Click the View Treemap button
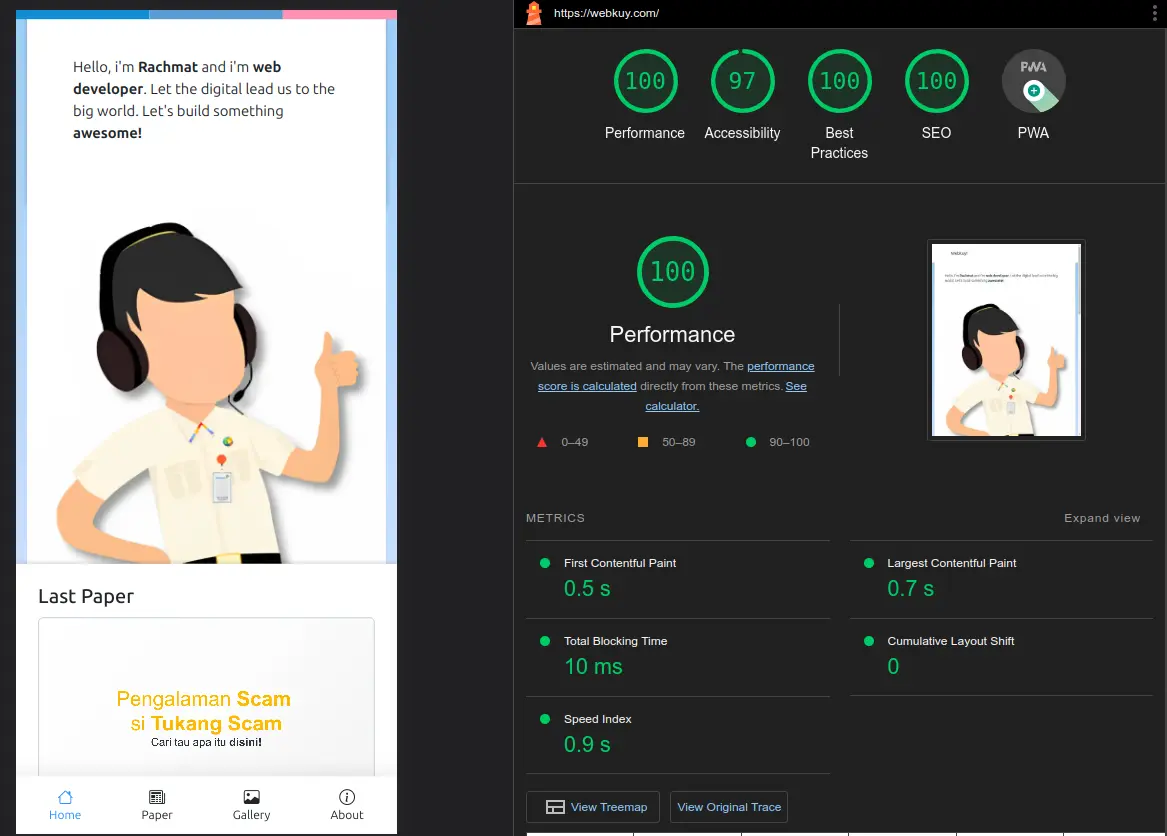 [x=596, y=807]
